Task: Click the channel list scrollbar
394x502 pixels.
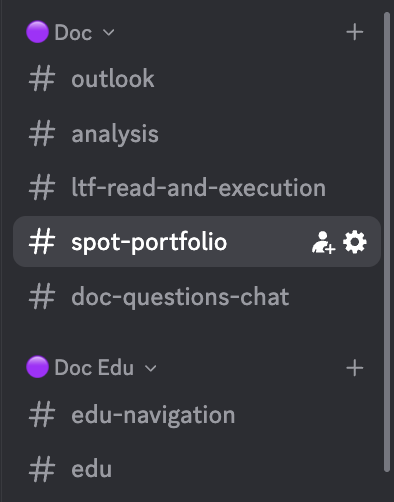Action: point(387,242)
